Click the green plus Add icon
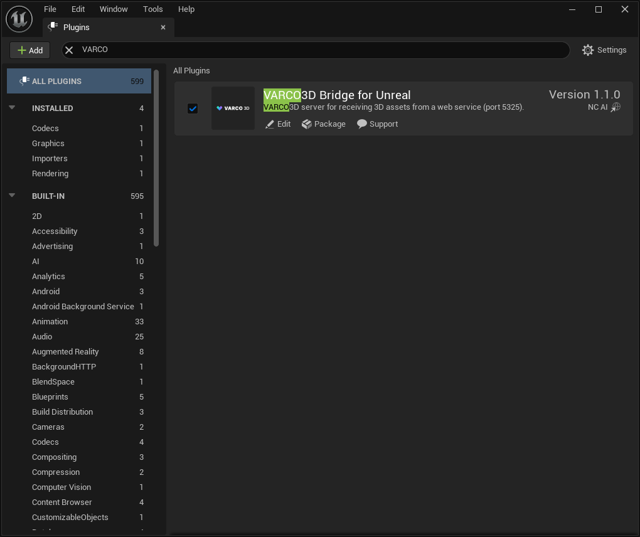Viewport: 640px width, 537px height. tap(22, 50)
